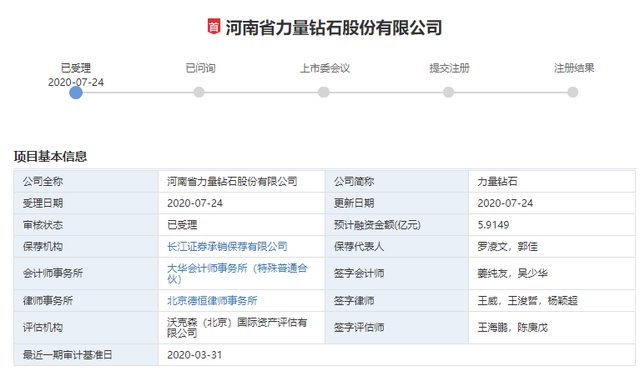Click the 已问询 step label
640x371 pixels.
(200, 68)
